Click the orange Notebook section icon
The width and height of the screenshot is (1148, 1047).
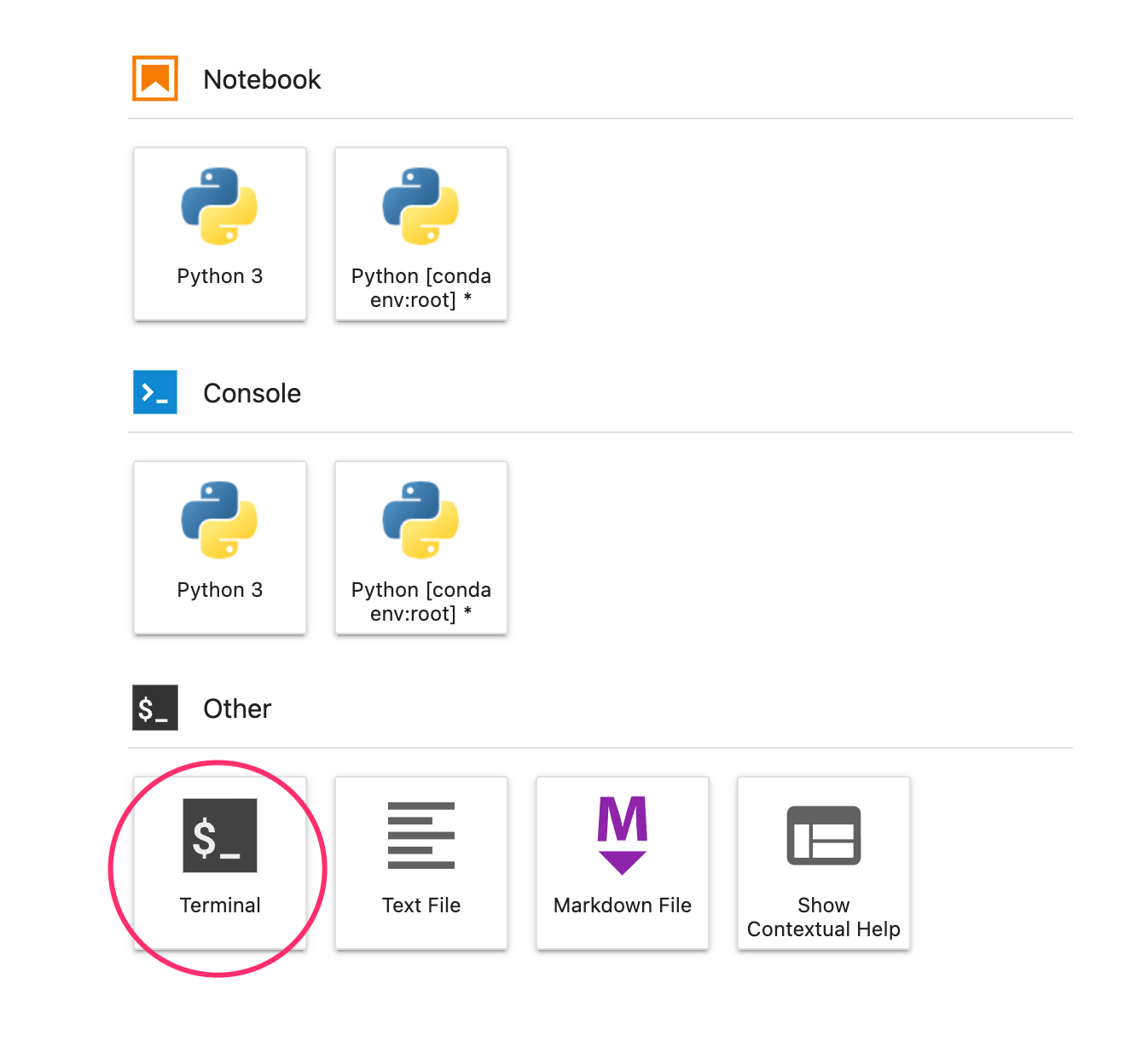pos(155,78)
